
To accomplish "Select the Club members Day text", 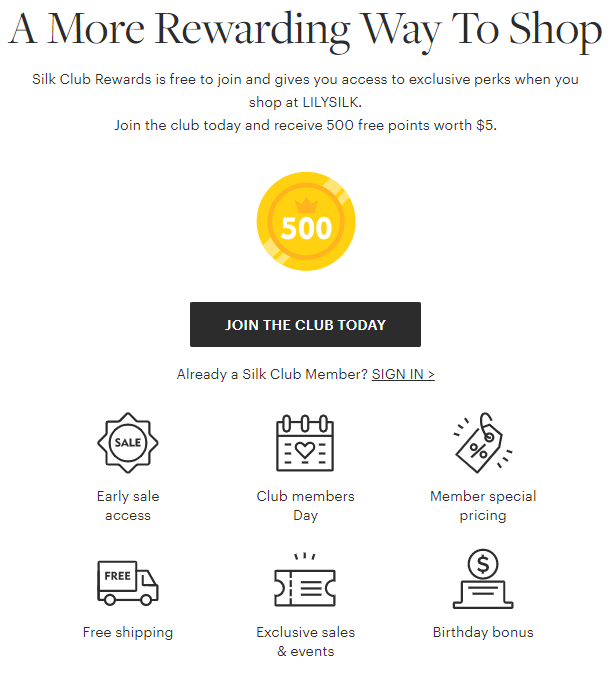I will (305, 506).
